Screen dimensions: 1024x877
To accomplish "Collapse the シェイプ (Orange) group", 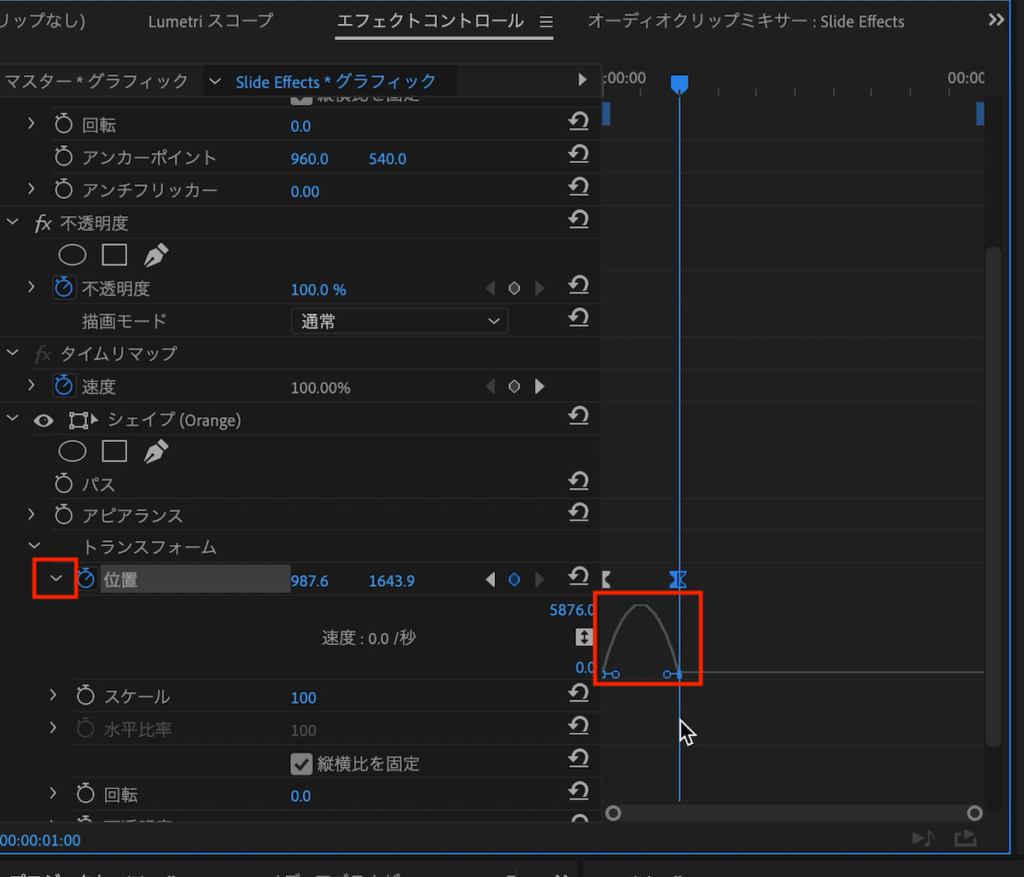I will [12, 418].
